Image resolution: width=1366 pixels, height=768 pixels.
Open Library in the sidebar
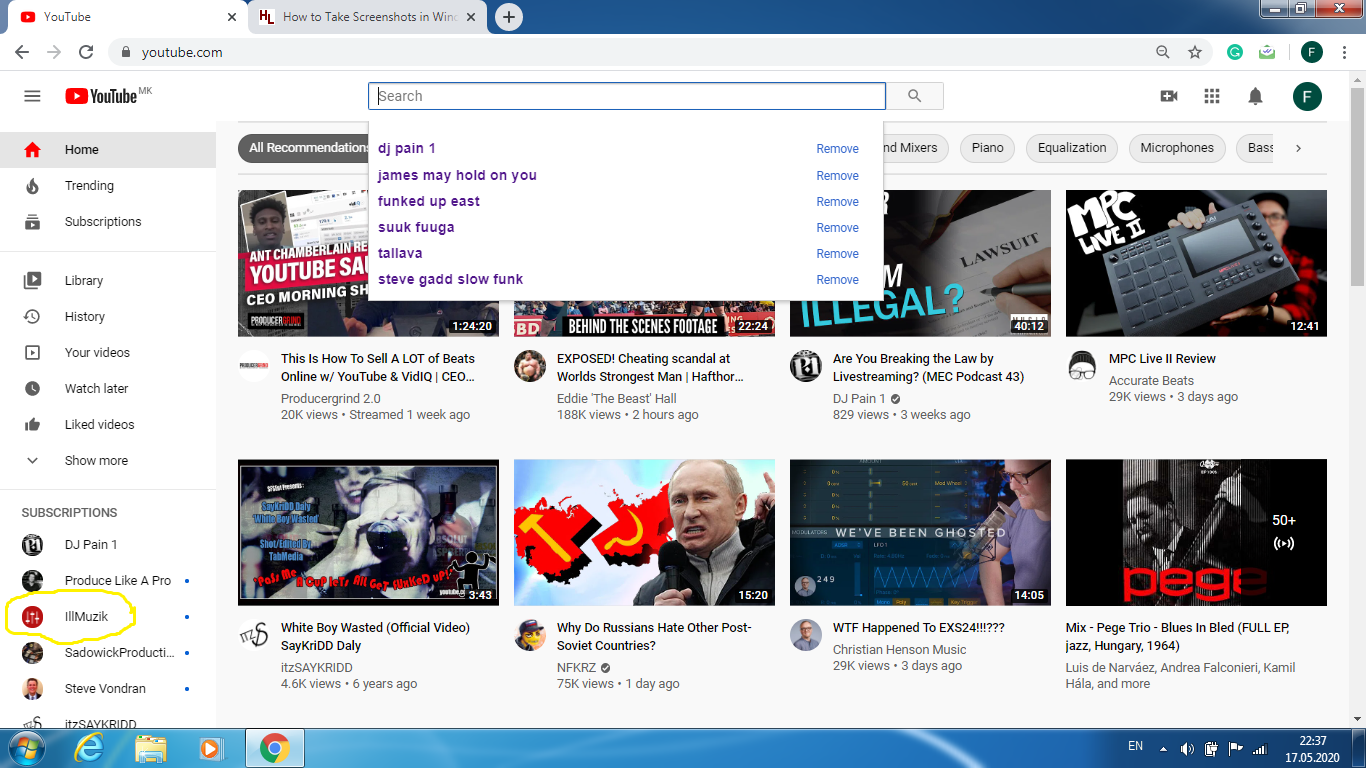point(108,280)
